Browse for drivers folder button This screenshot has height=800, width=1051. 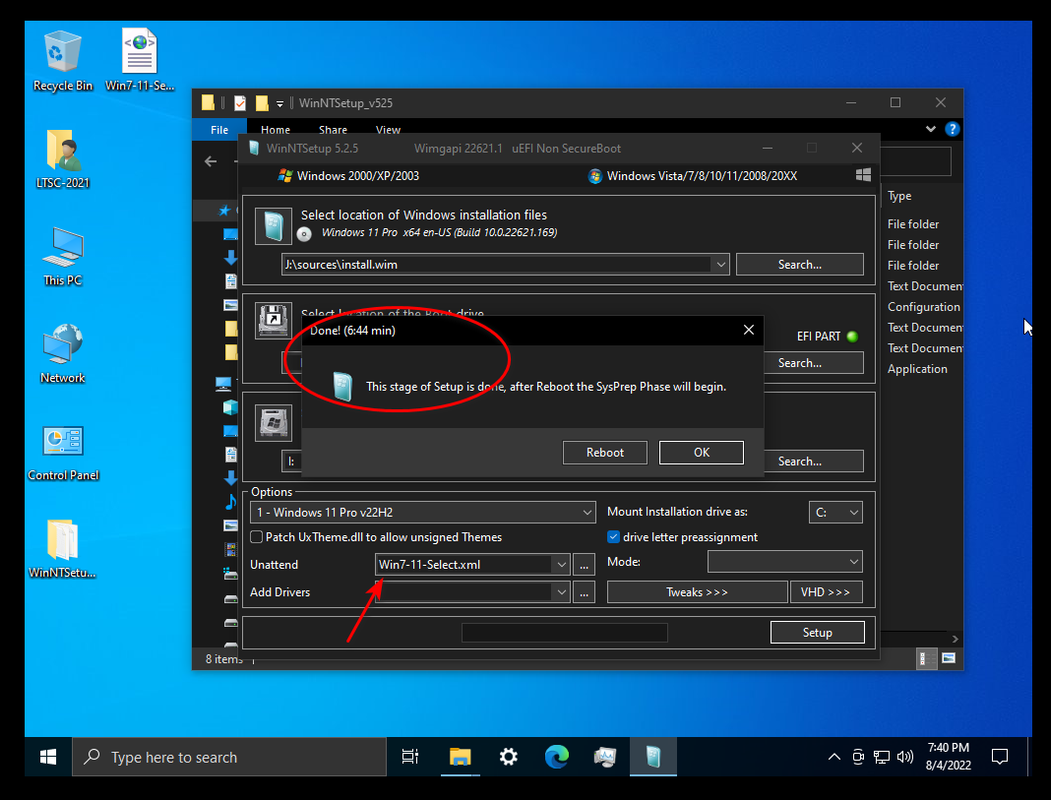click(x=584, y=592)
